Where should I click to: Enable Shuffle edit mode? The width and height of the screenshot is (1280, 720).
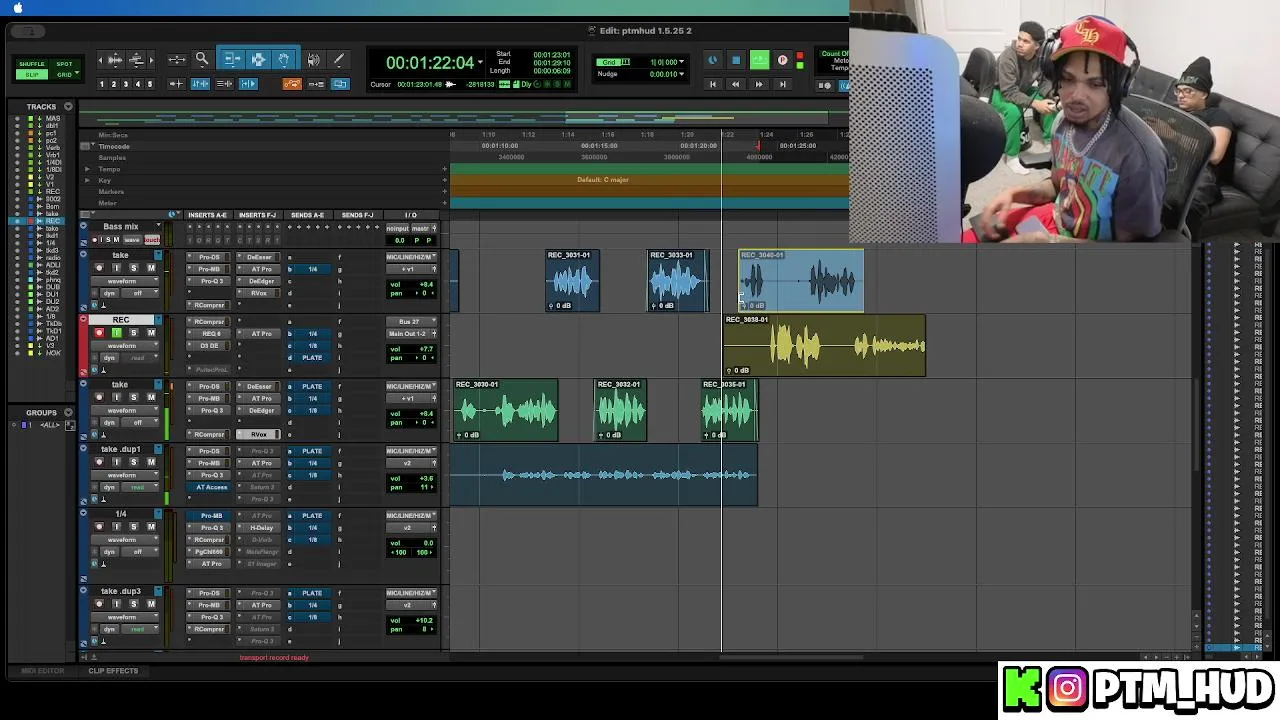(x=33, y=64)
